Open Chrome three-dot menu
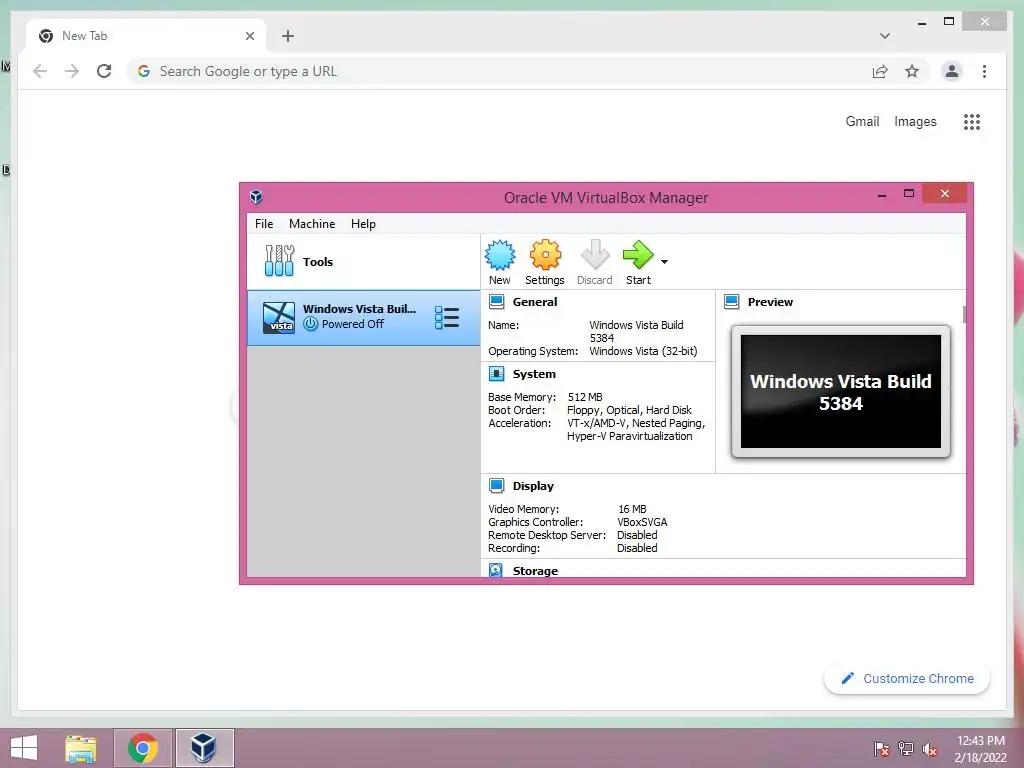The width and height of the screenshot is (1024, 768). [x=984, y=71]
